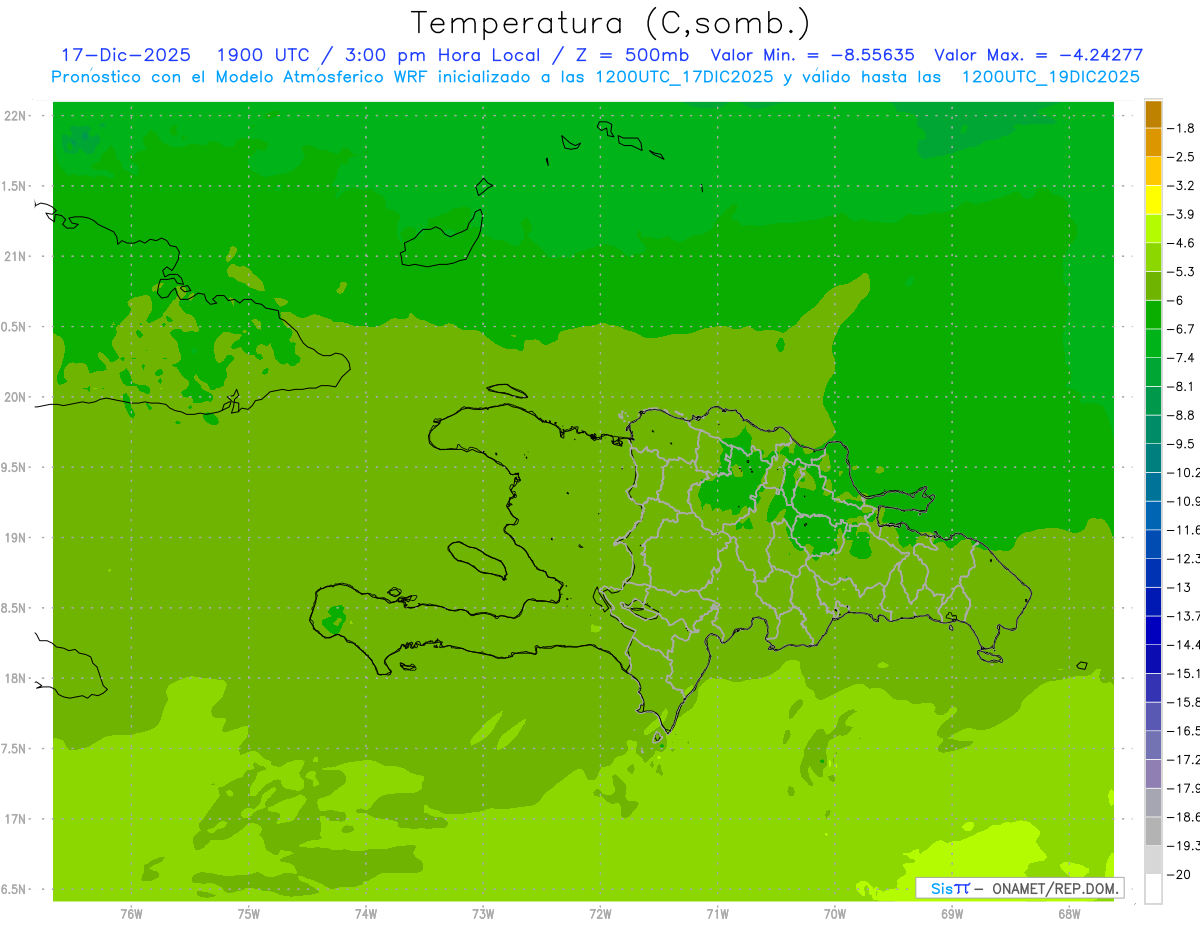The height and width of the screenshot is (927, 1200).
Task: Click the legend value "-5.3"
Action: [x=1181, y=271]
